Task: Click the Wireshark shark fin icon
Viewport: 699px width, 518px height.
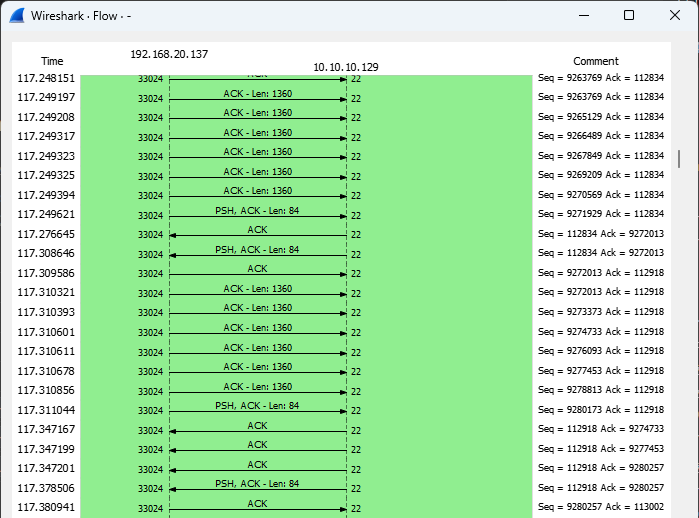Action: click(x=17, y=16)
